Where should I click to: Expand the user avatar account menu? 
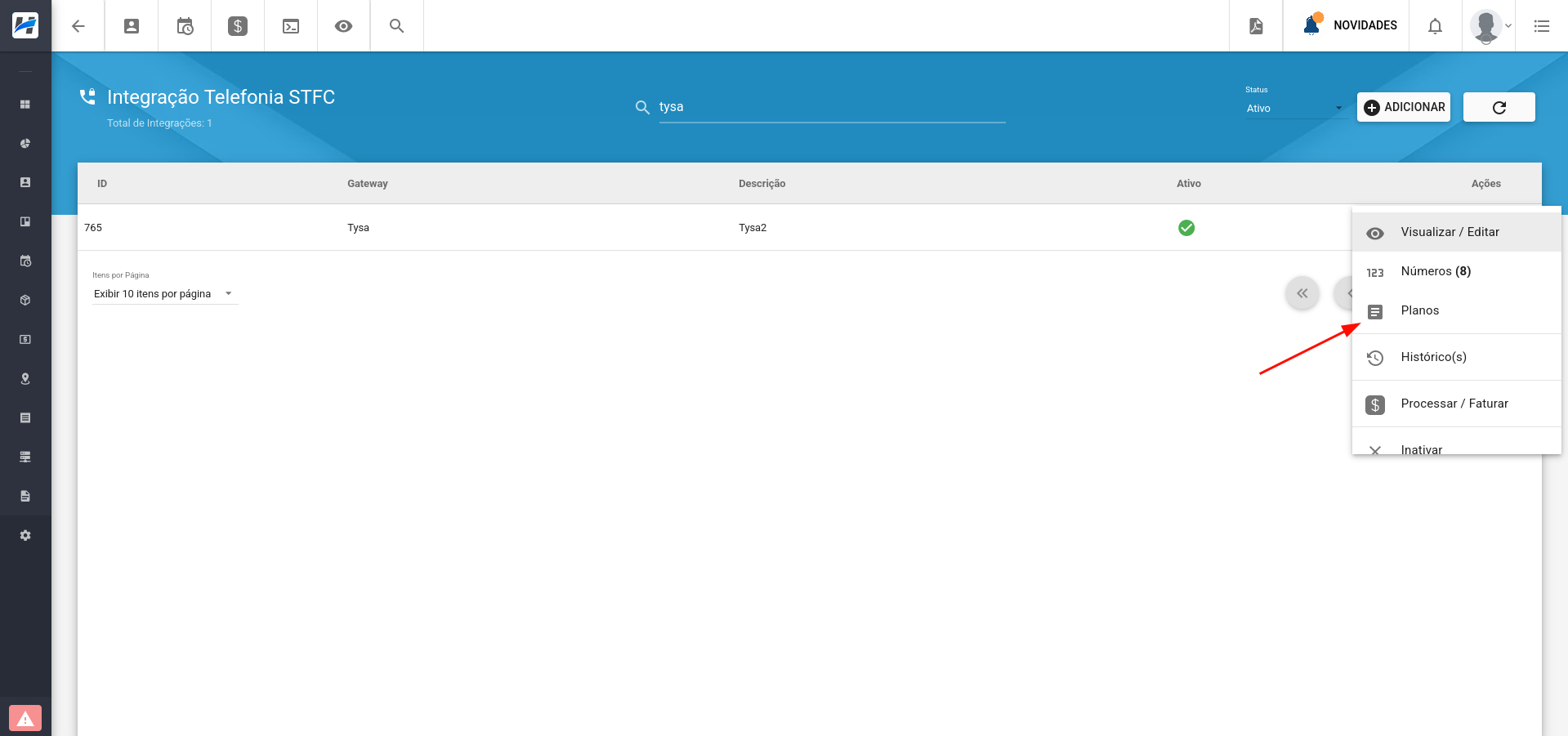point(1490,26)
